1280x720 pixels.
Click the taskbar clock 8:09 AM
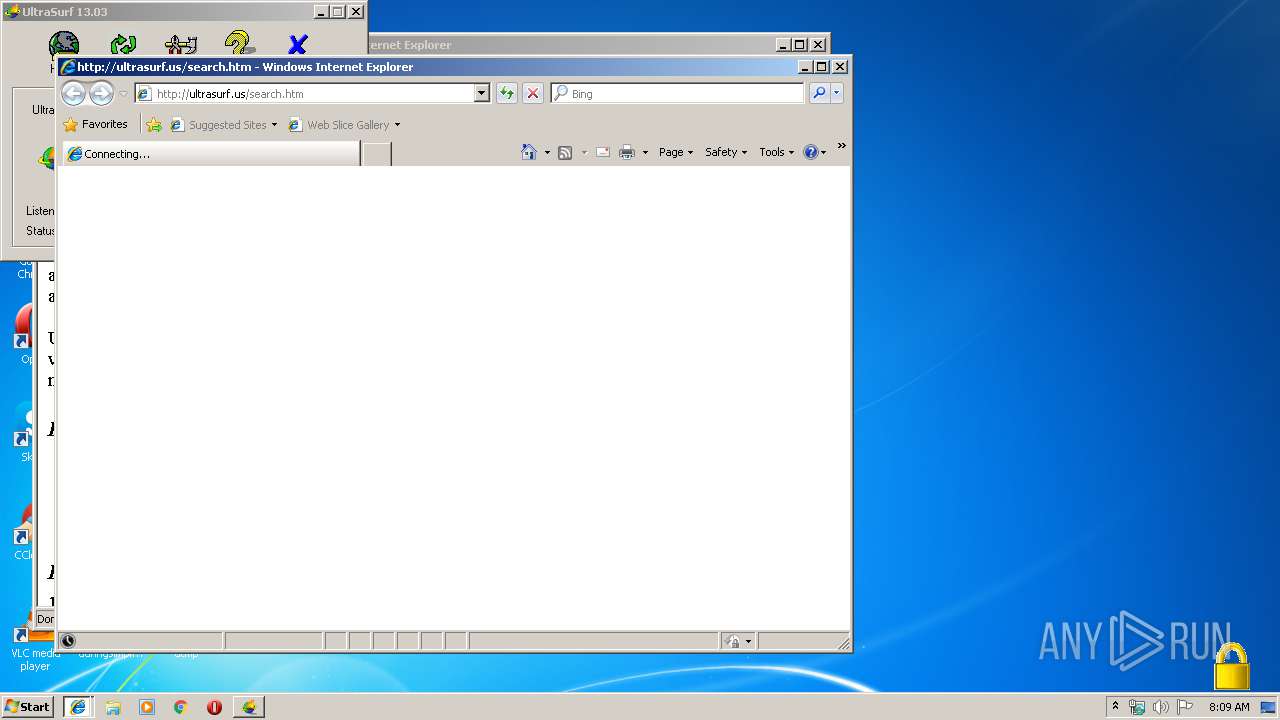(x=1229, y=707)
